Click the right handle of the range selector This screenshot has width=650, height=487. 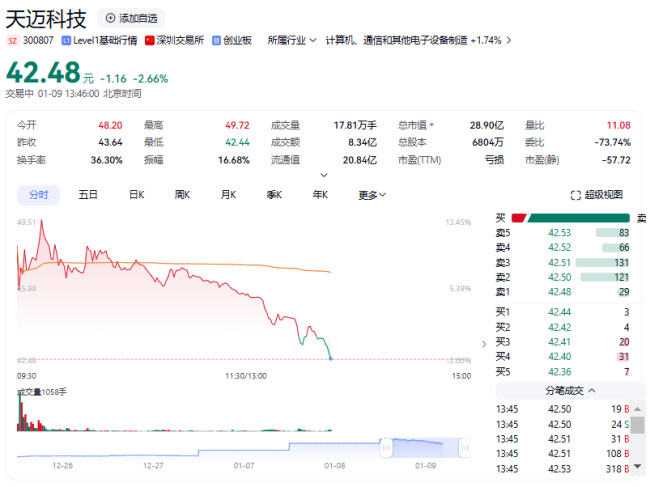click(x=465, y=448)
